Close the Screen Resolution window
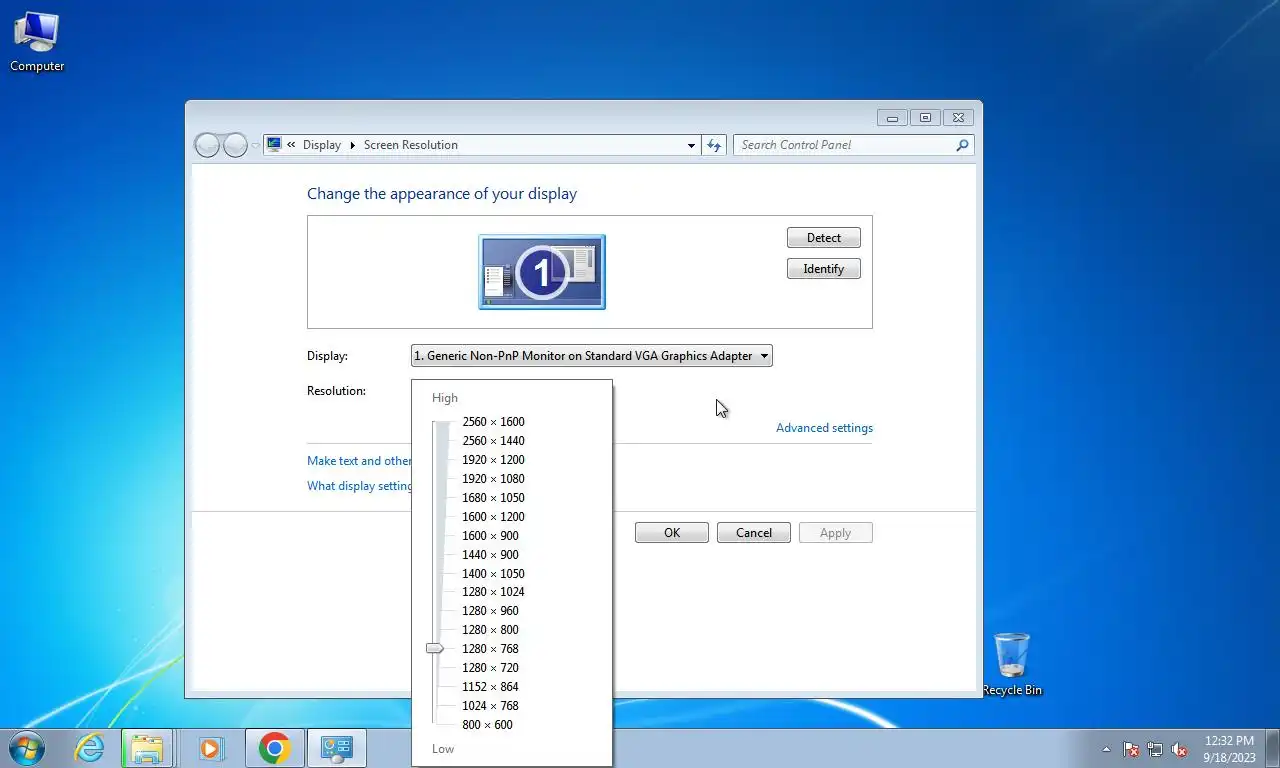This screenshot has height=768, width=1280. 958,117
